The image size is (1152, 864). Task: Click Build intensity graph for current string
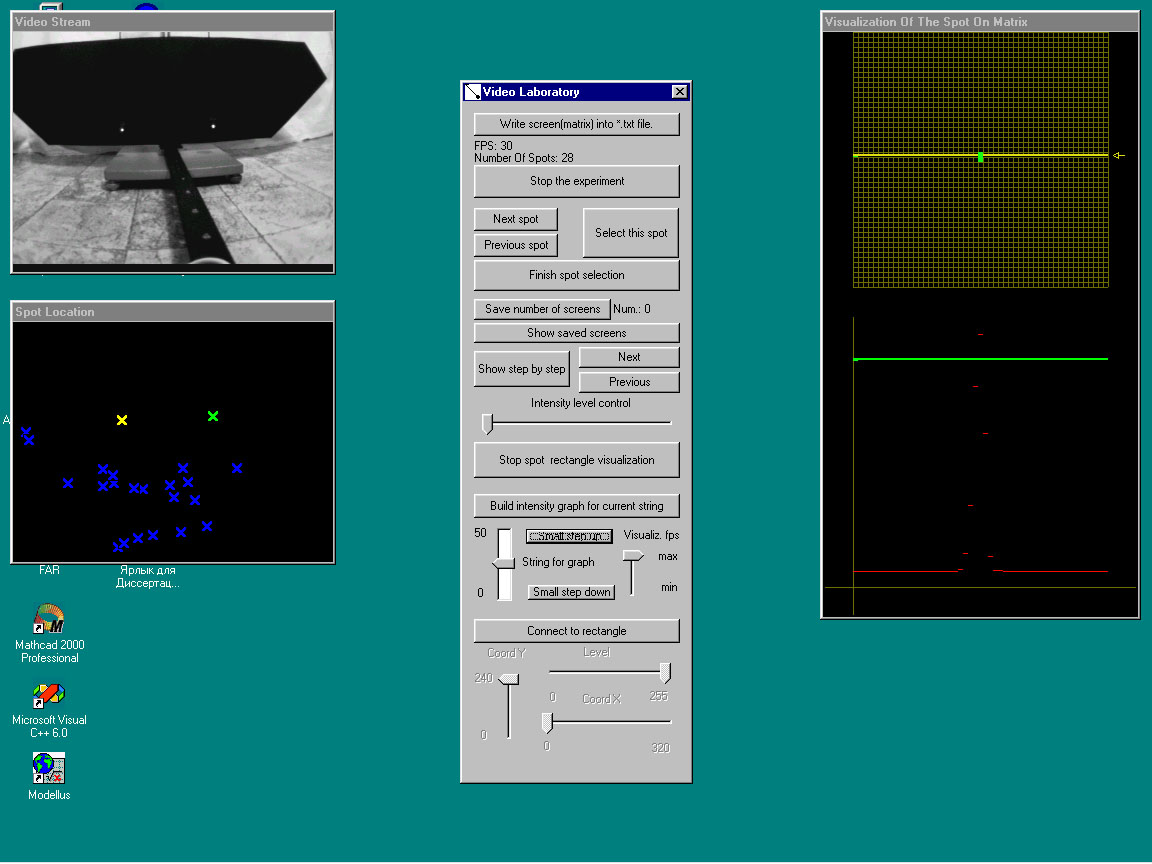coord(576,506)
